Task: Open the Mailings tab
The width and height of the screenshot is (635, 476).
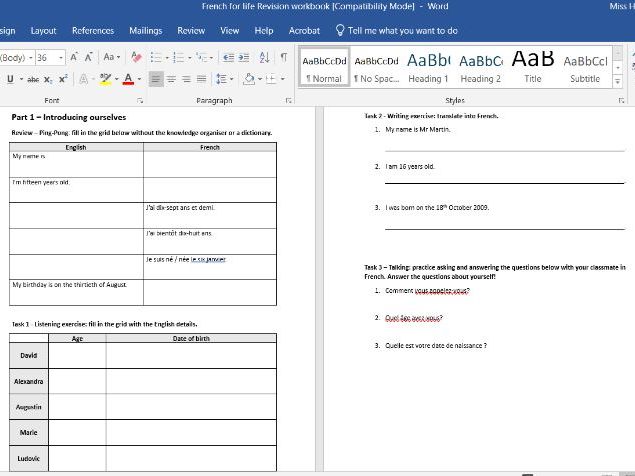Action: click(x=146, y=31)
